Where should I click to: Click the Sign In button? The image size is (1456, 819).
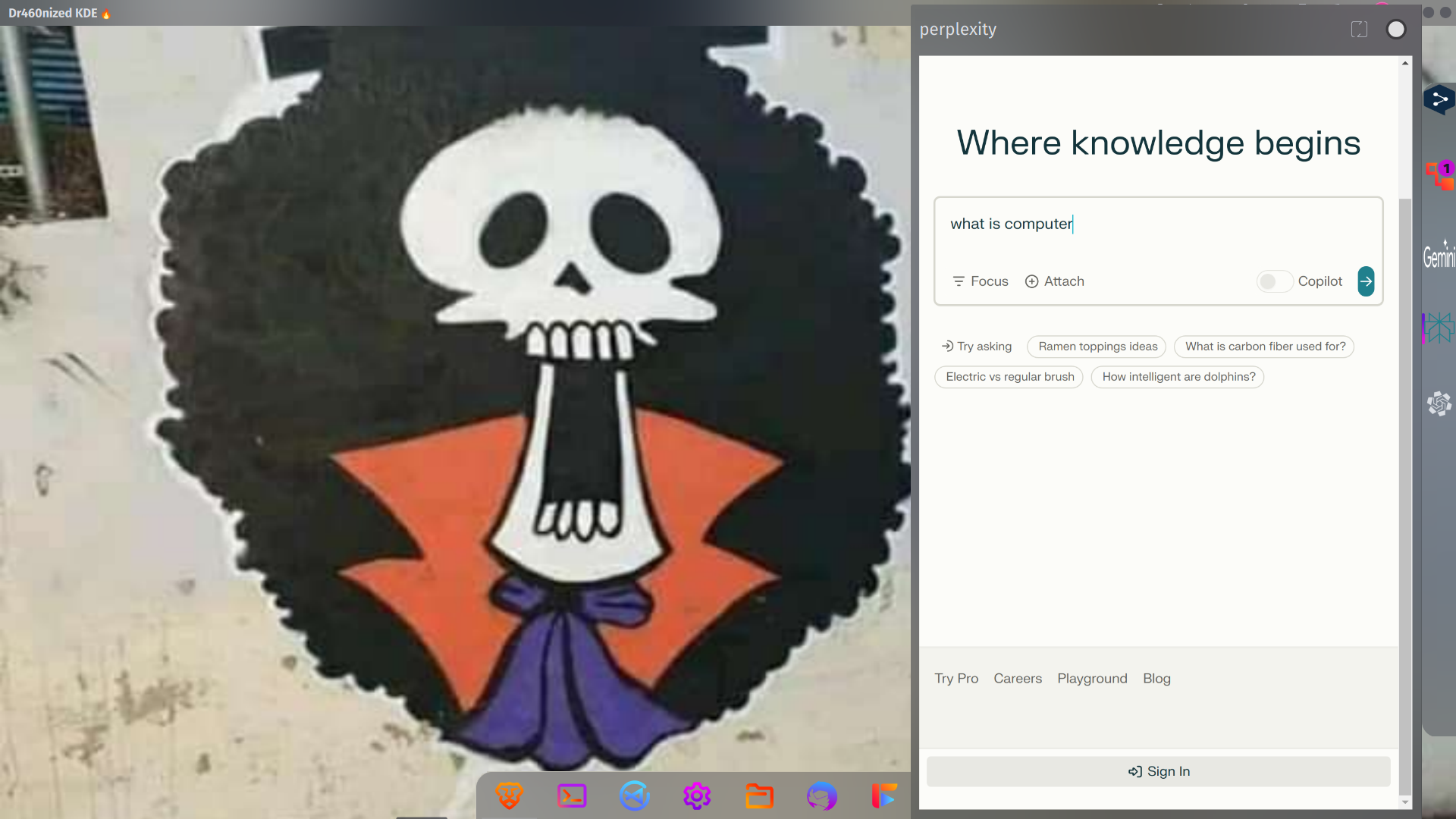pyautogui.click(x=1159, y=771)
